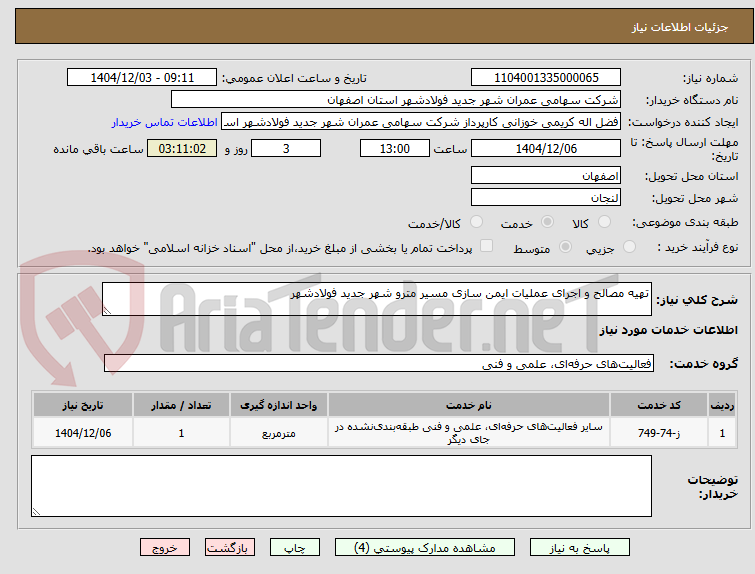Click the announcement date field 1404/12/03 - 09:11

[142, 78]
